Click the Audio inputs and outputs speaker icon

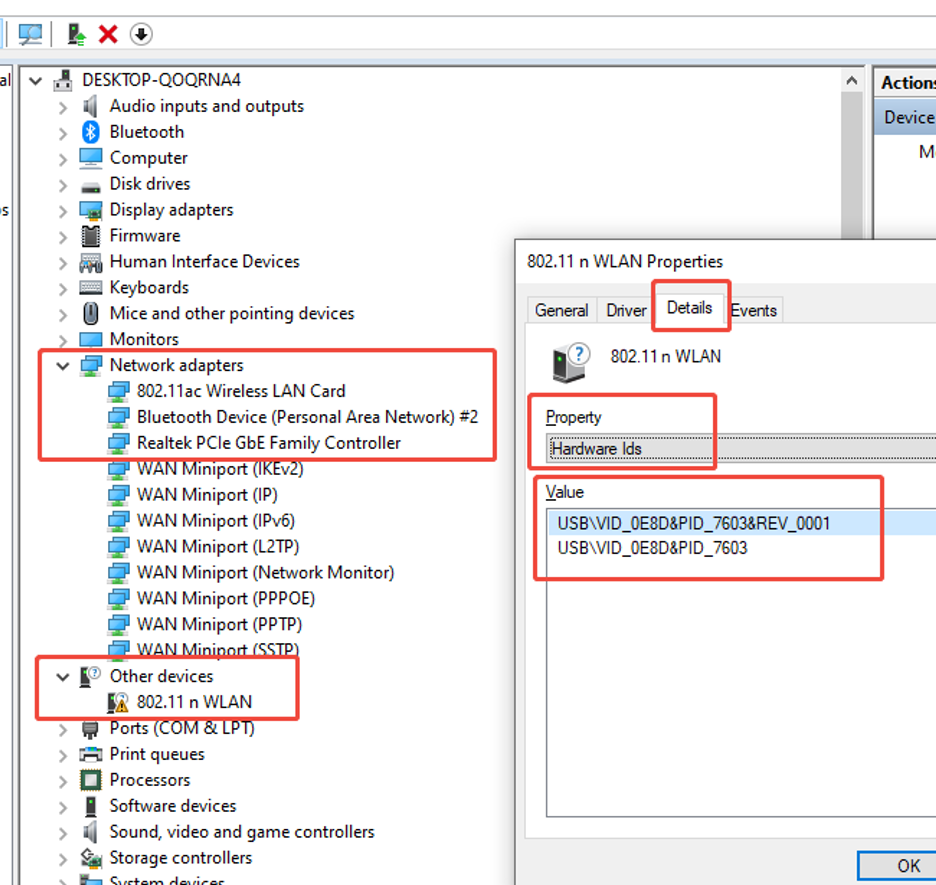pyautogui.click(x=90, y=106)
